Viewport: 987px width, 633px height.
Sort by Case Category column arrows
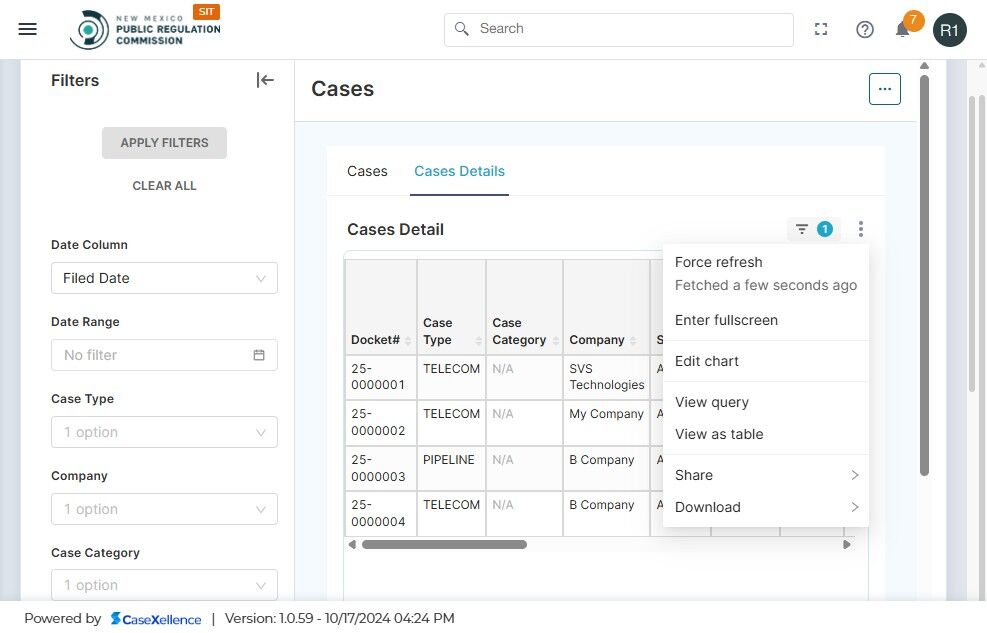tap(555, 340)
